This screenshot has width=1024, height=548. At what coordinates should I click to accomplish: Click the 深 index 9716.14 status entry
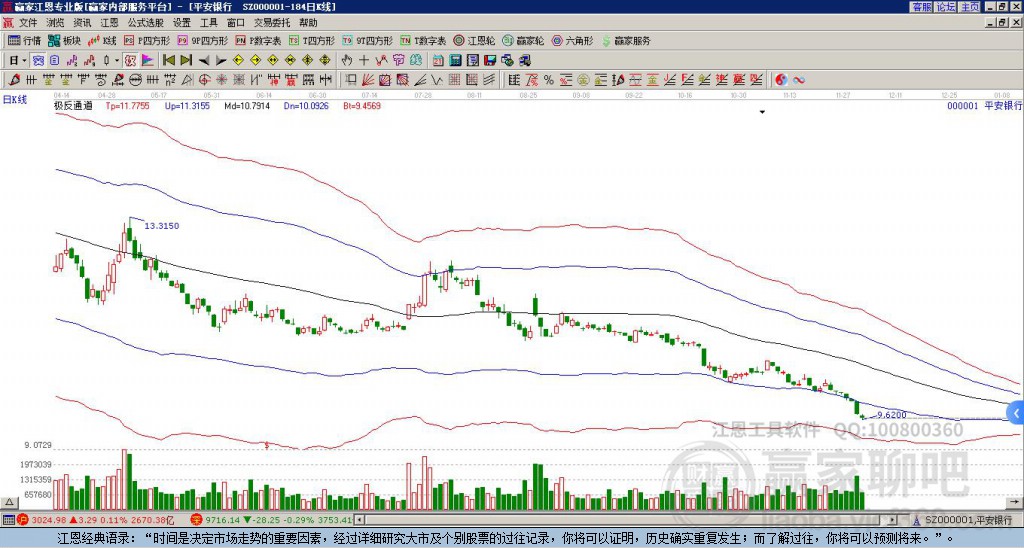coord(272,520)
